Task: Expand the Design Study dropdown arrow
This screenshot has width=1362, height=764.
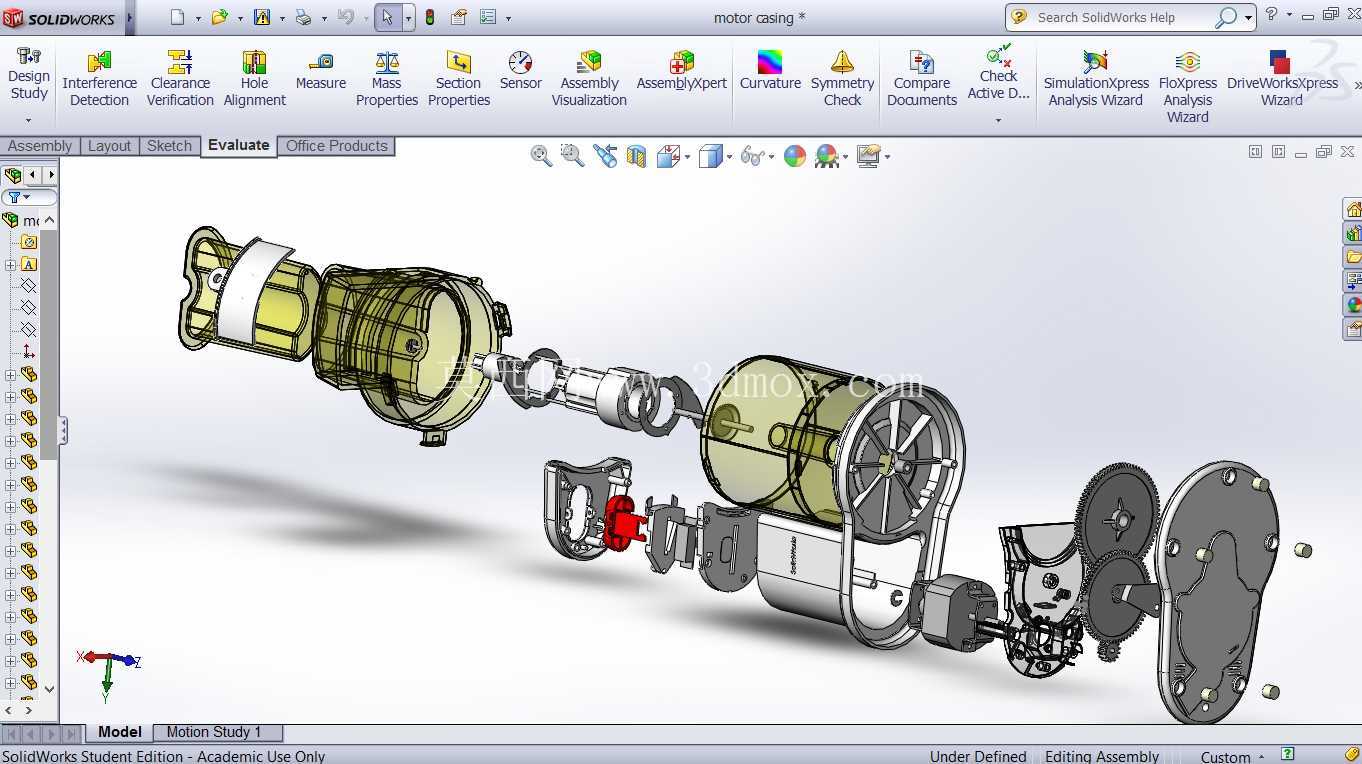Action: pos(29,120)
